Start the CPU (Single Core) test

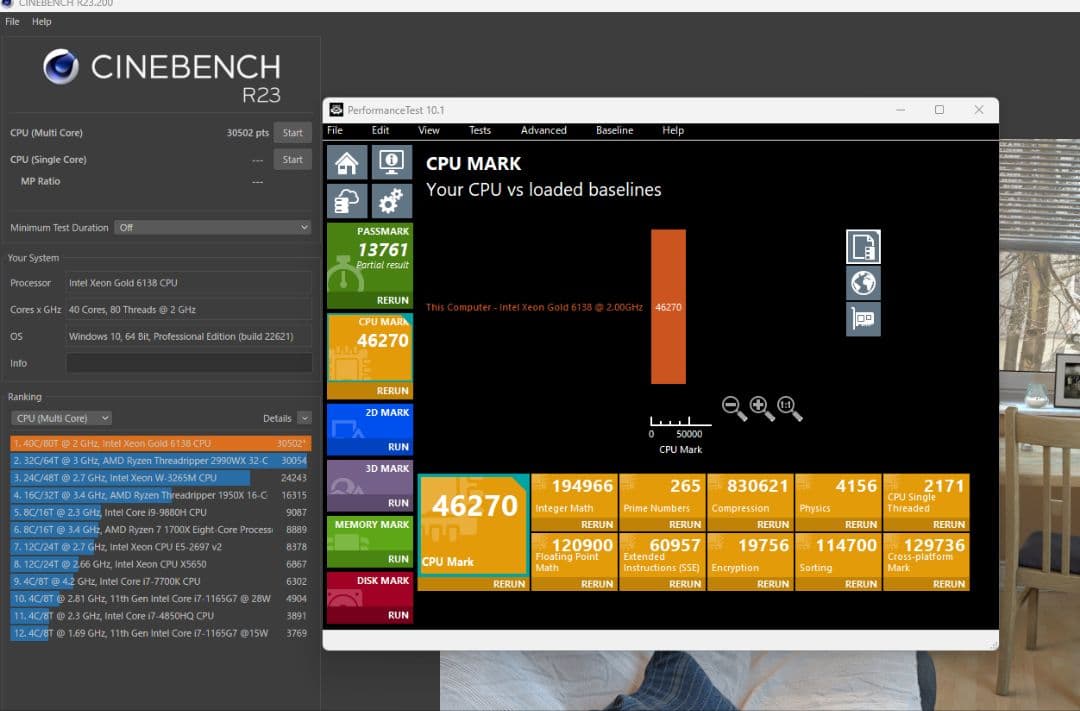pos(292,159)
